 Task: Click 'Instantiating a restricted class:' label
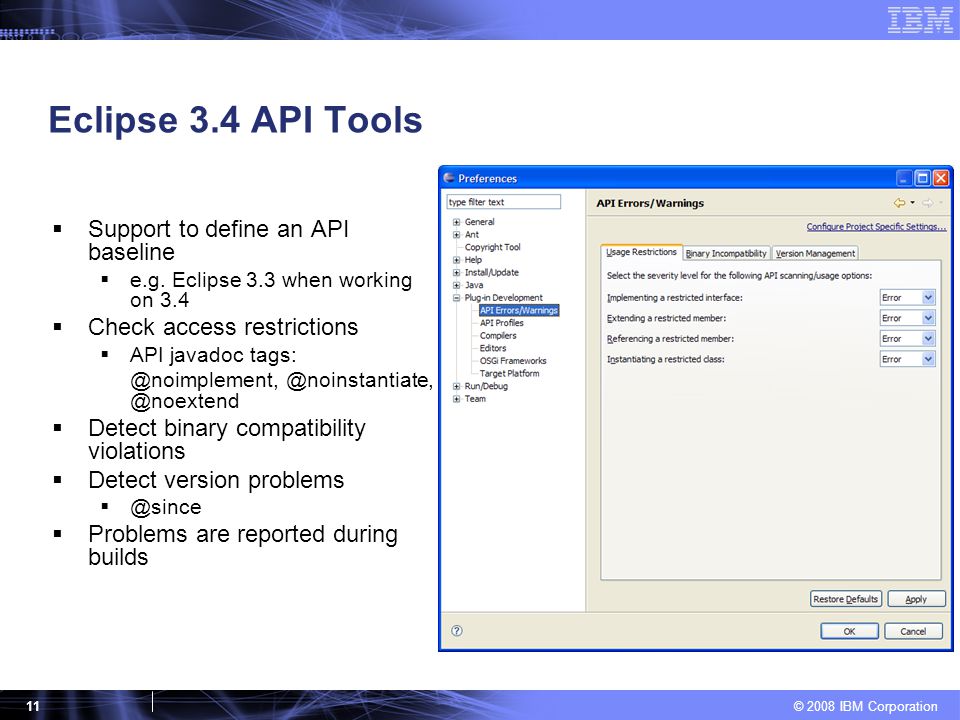coord(665,359)
